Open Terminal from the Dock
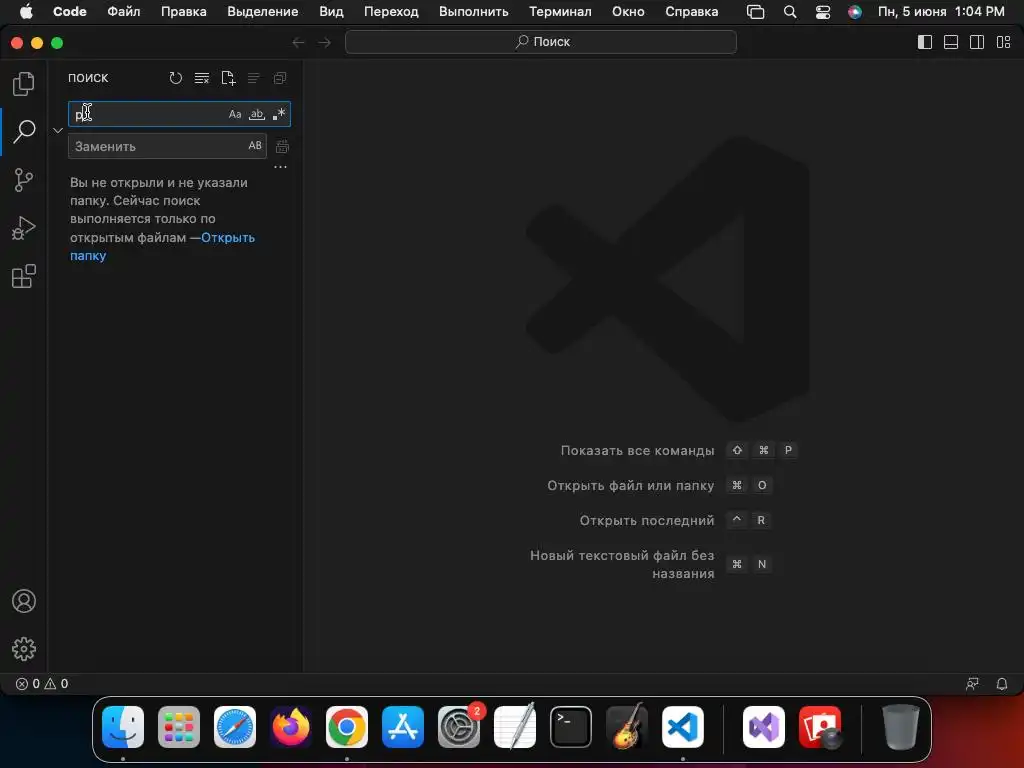This screenshot has width=1024, height=768. [571, 727]
